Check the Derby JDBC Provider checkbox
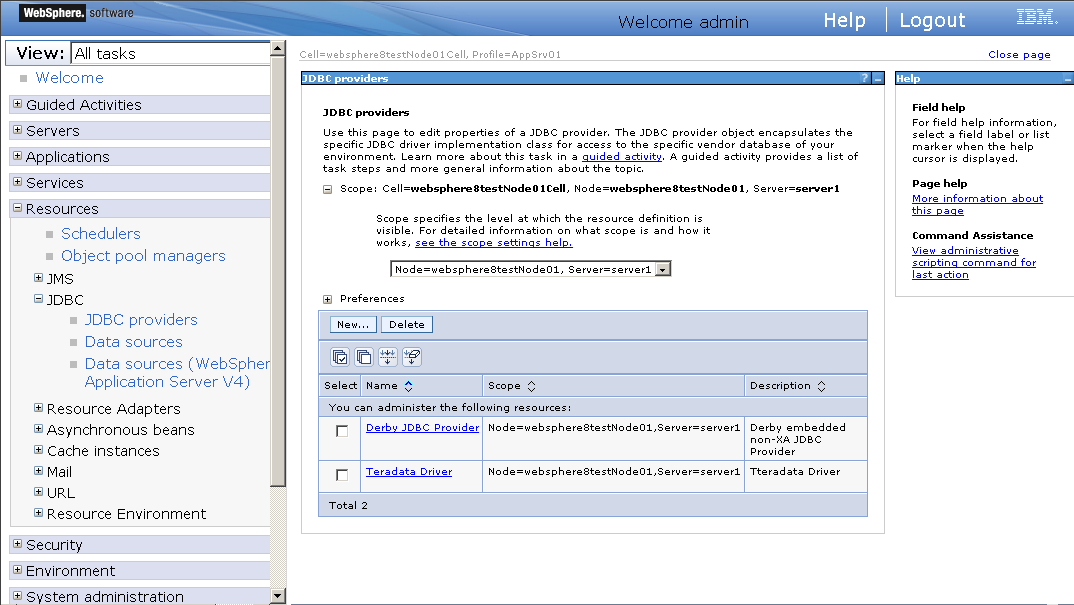 point(340,431)
